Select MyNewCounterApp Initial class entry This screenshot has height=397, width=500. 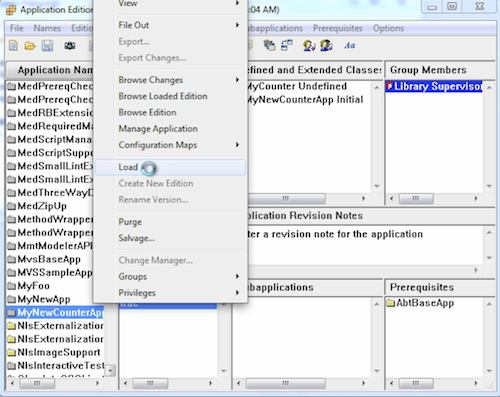pyautogui.click(x=305, y=99)
